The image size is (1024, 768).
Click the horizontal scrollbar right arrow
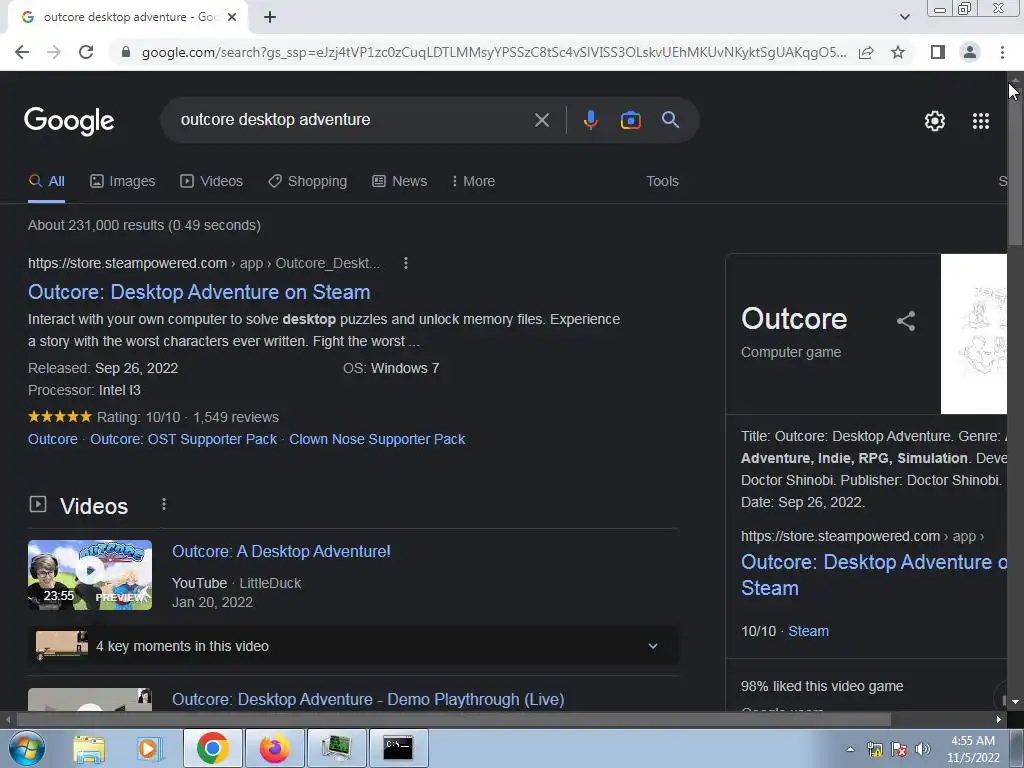[999, 720]
